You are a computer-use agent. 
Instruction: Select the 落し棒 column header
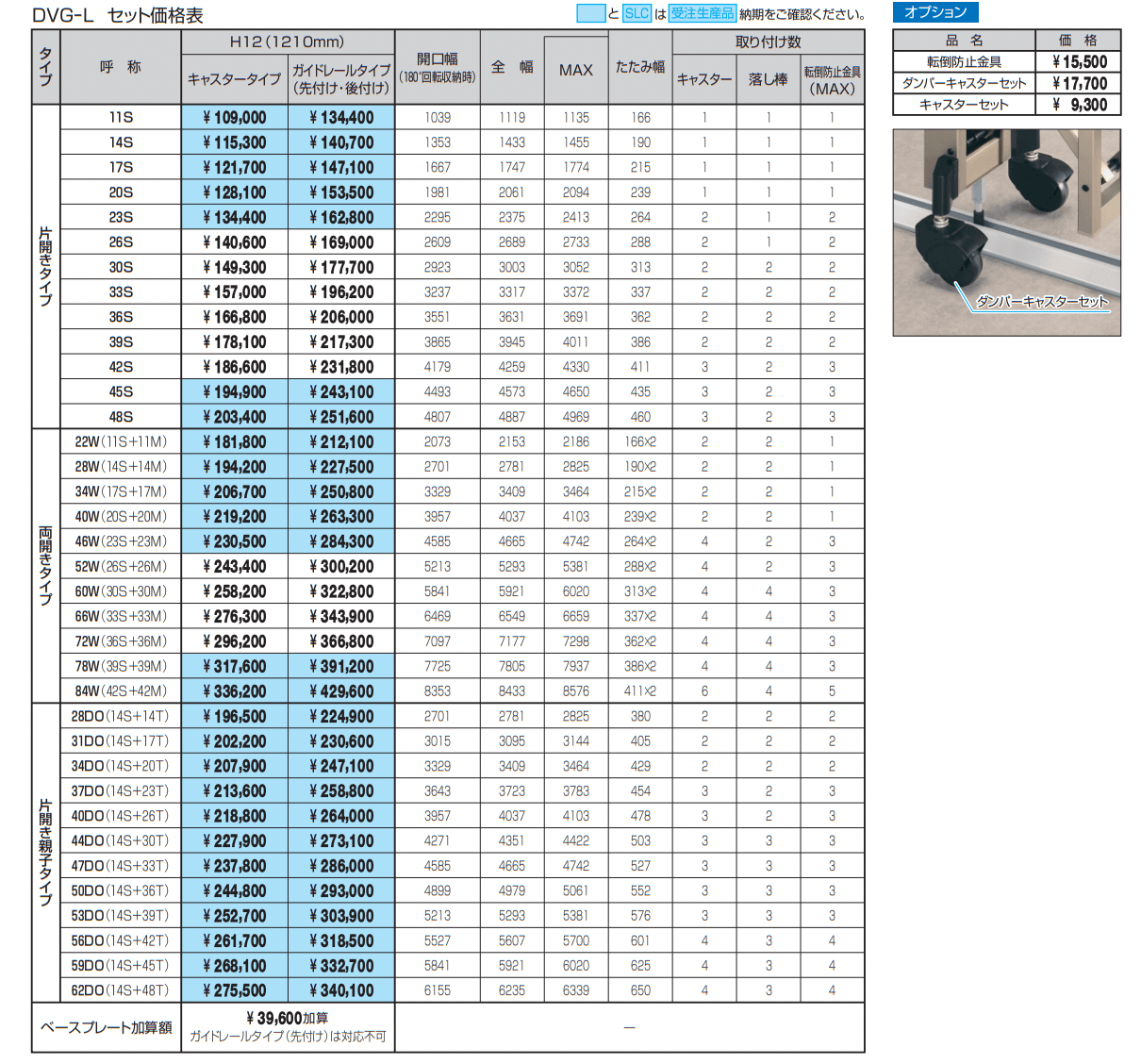(x=768, y=79)
